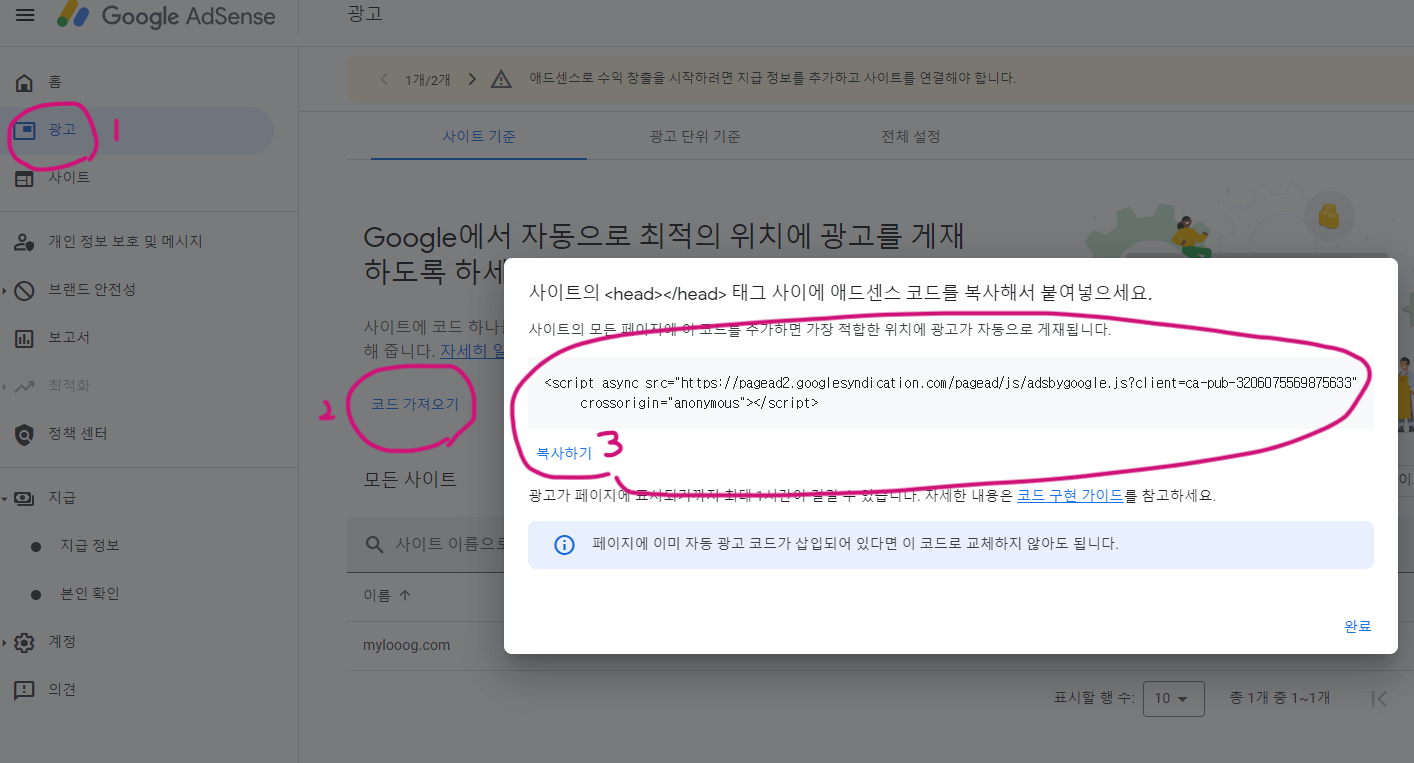Go to next notification with right chevron

(x=472, y=79)
